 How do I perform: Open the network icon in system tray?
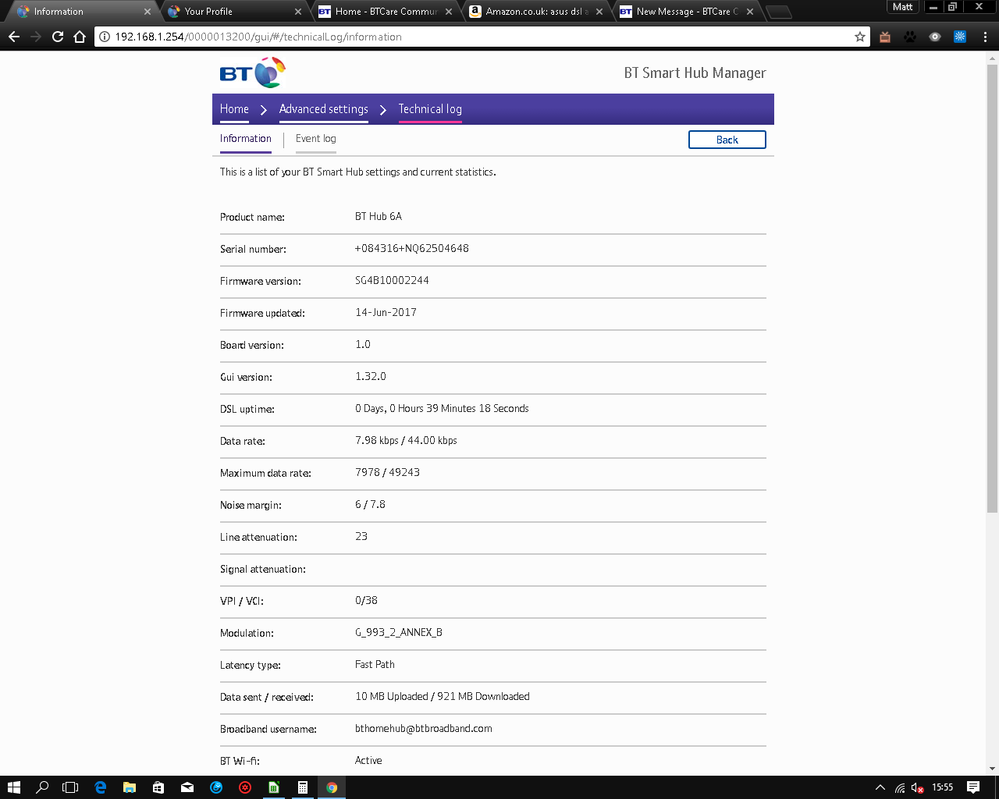[x=900, y=788]
